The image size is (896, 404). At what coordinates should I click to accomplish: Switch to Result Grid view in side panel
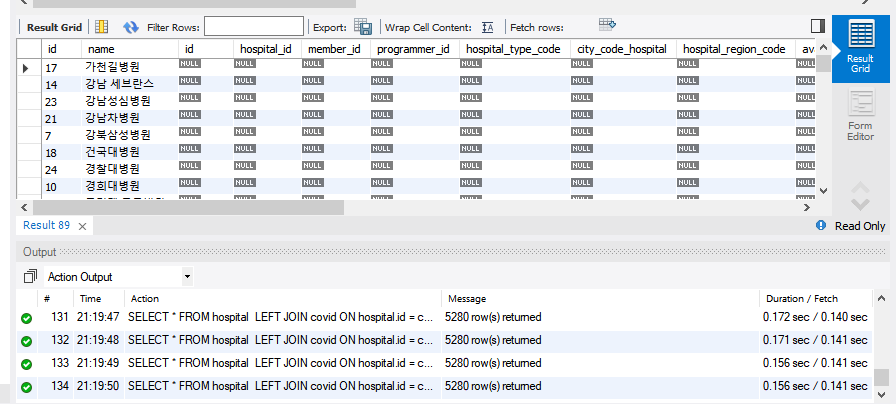pos(860,47)
